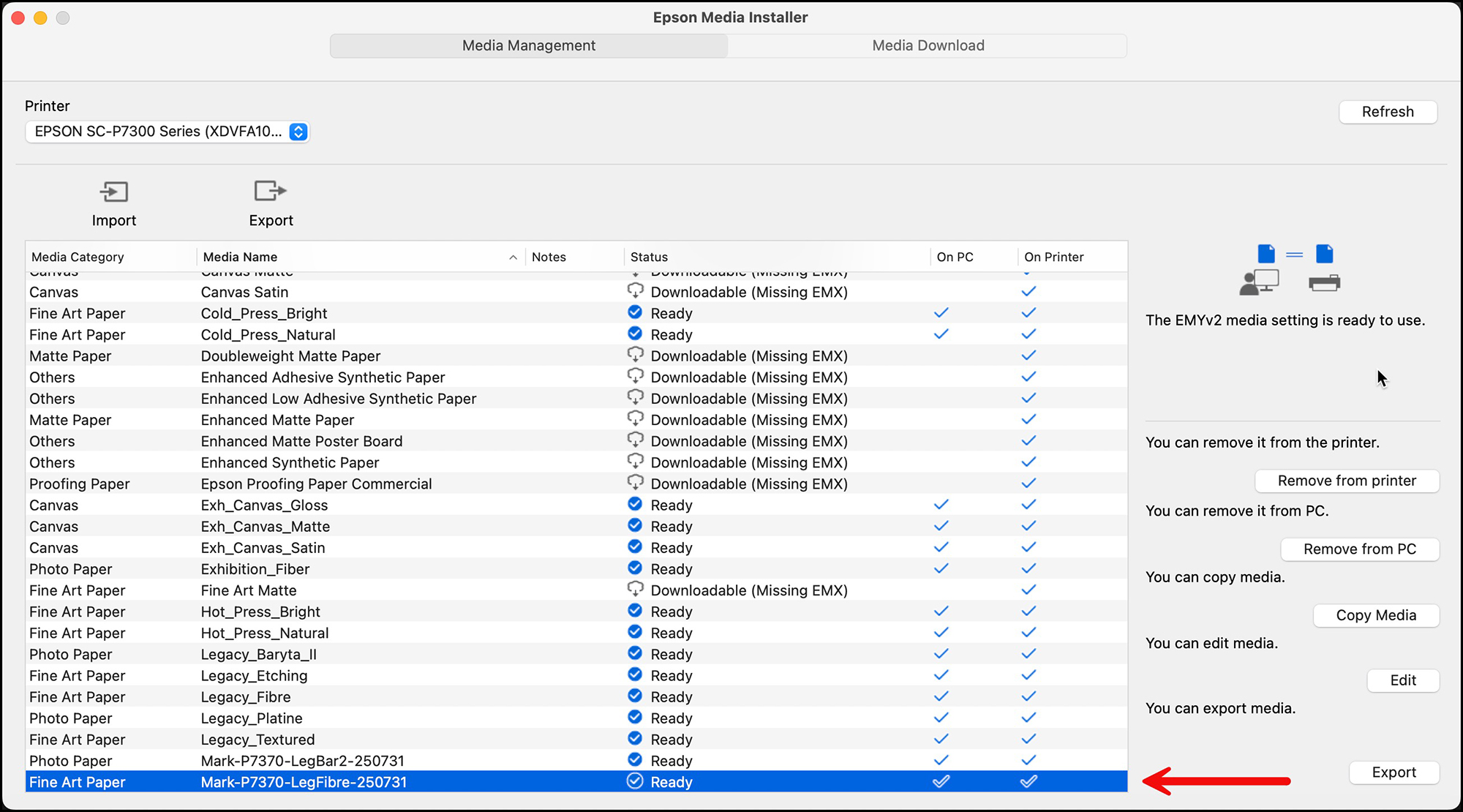Click the Ready icon for Cold_Press_Natural
This screenshot has height=812, width=1463.
(635, 334)
